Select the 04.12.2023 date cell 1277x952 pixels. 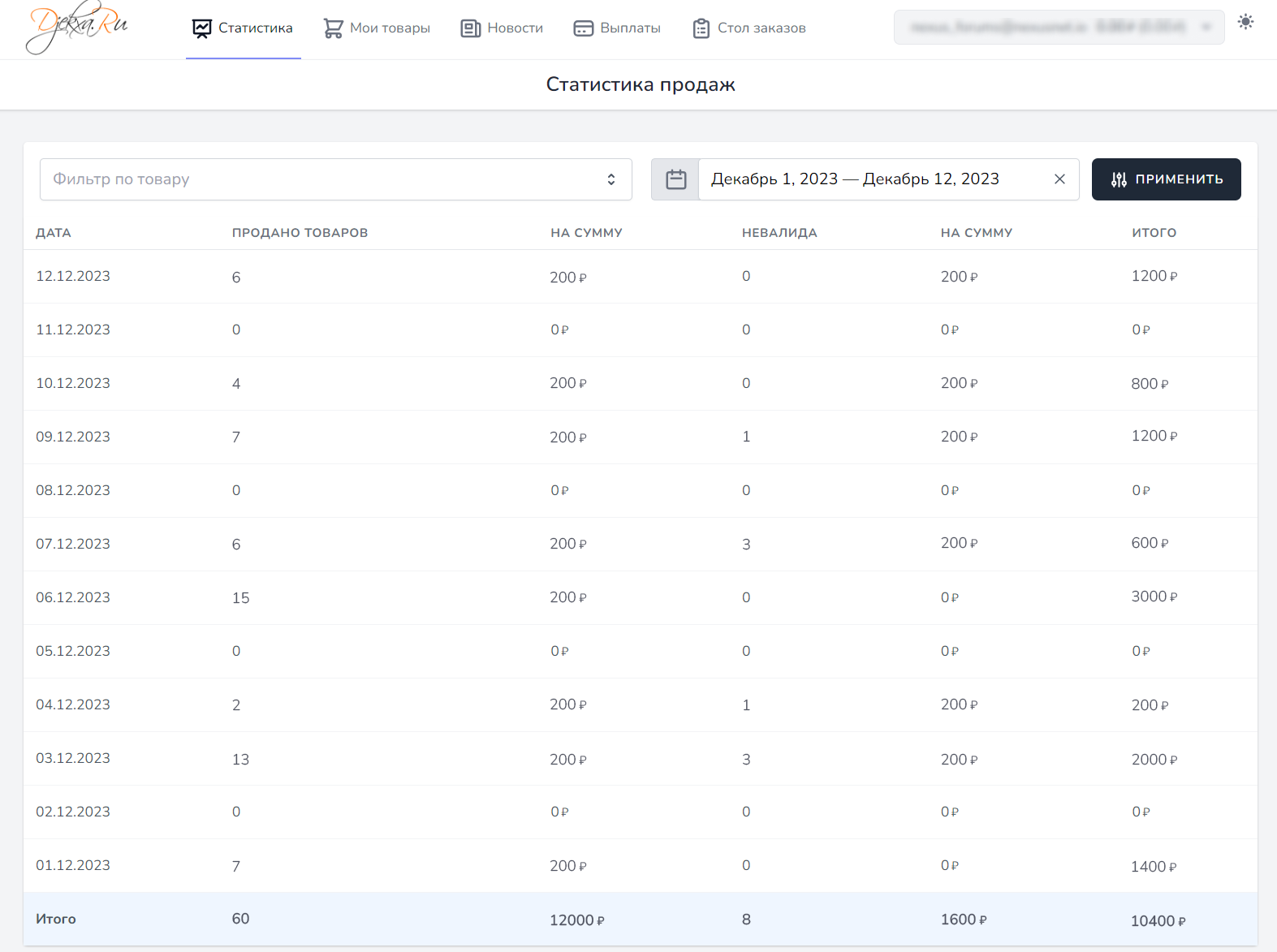(73, 705)
